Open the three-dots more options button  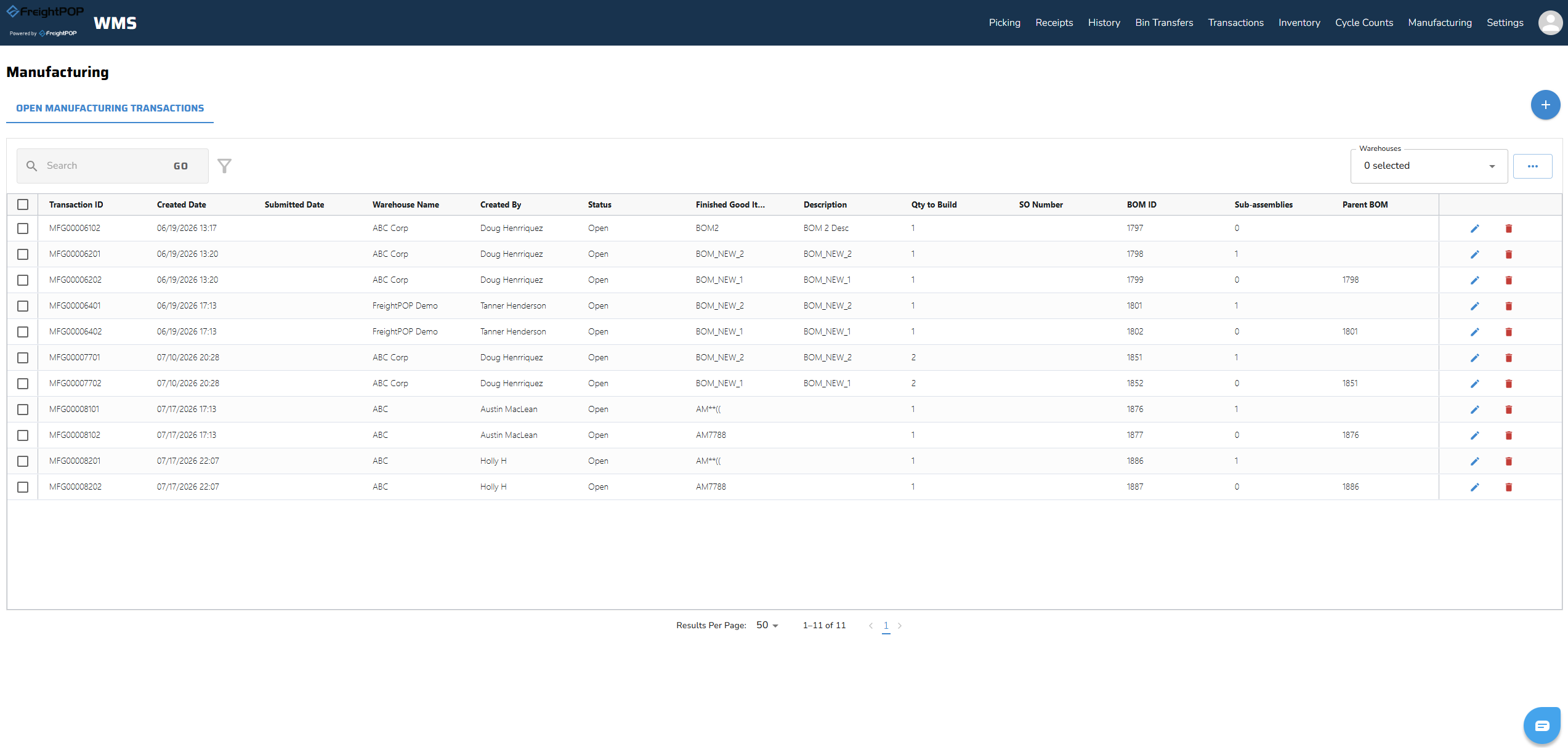click(1532, 166)
